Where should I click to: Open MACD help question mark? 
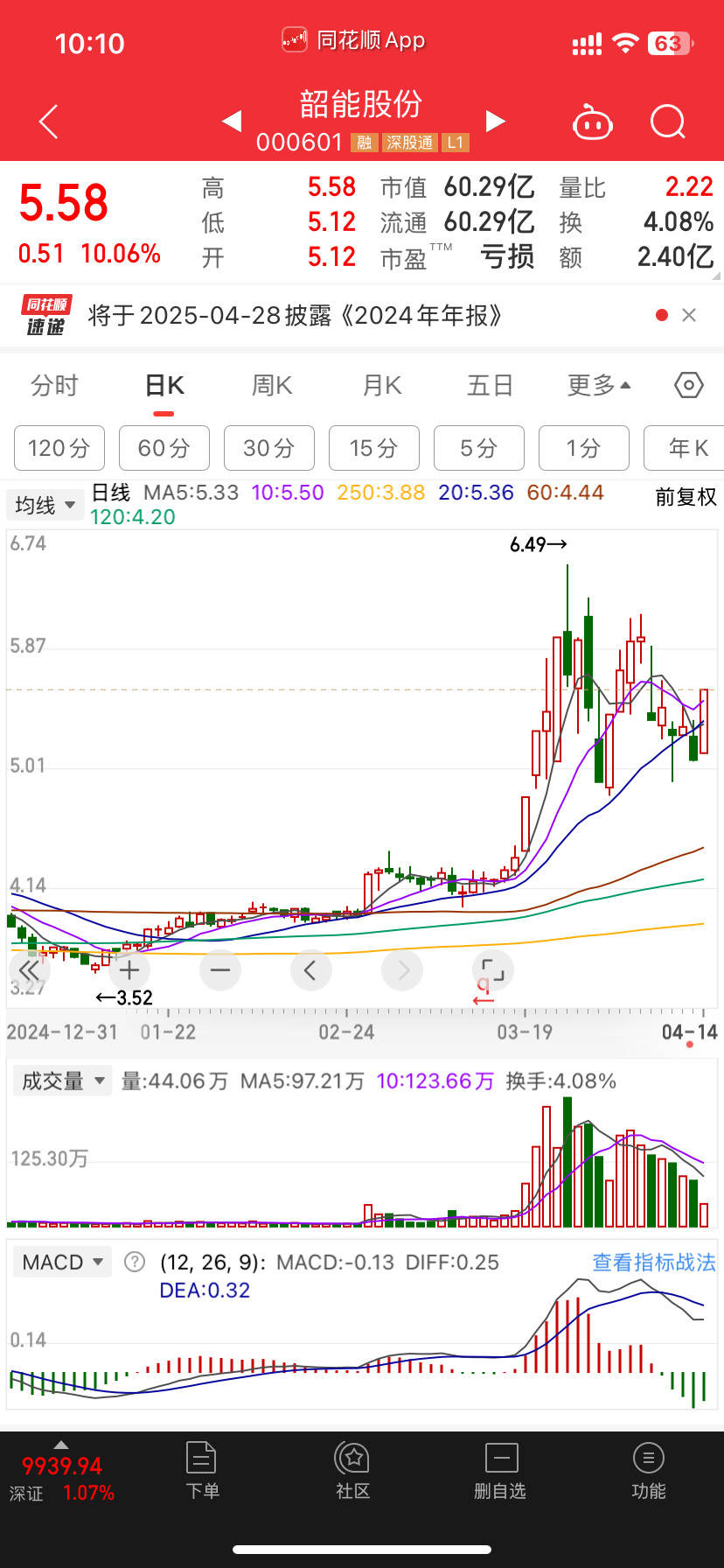pyautogui.click(x=134, y=1262)
